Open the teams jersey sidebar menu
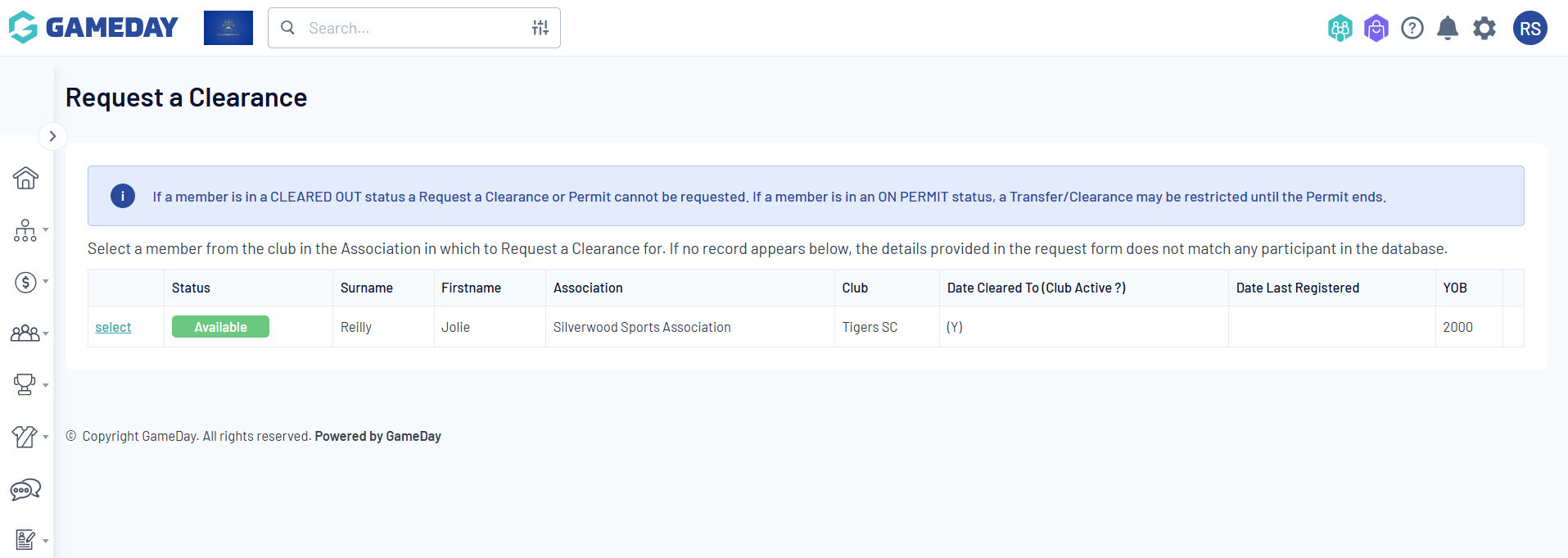 point(26,437)
